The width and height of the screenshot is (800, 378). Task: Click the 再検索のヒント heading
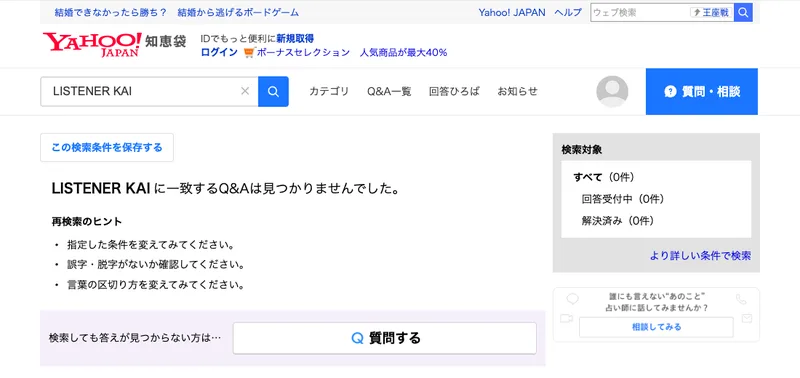[87, 222]
